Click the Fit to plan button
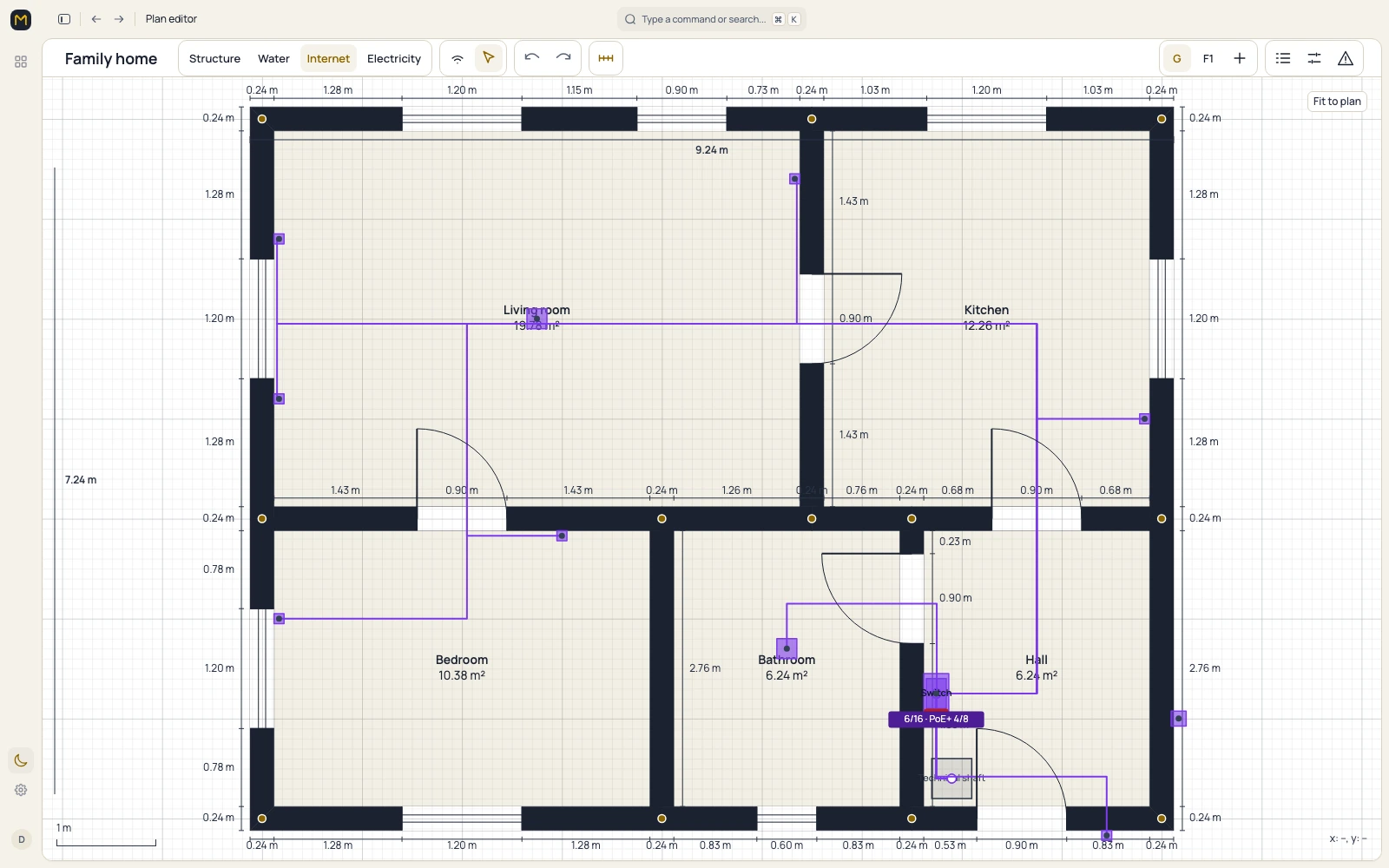 pyautogui.click(x=1337, y=102)
